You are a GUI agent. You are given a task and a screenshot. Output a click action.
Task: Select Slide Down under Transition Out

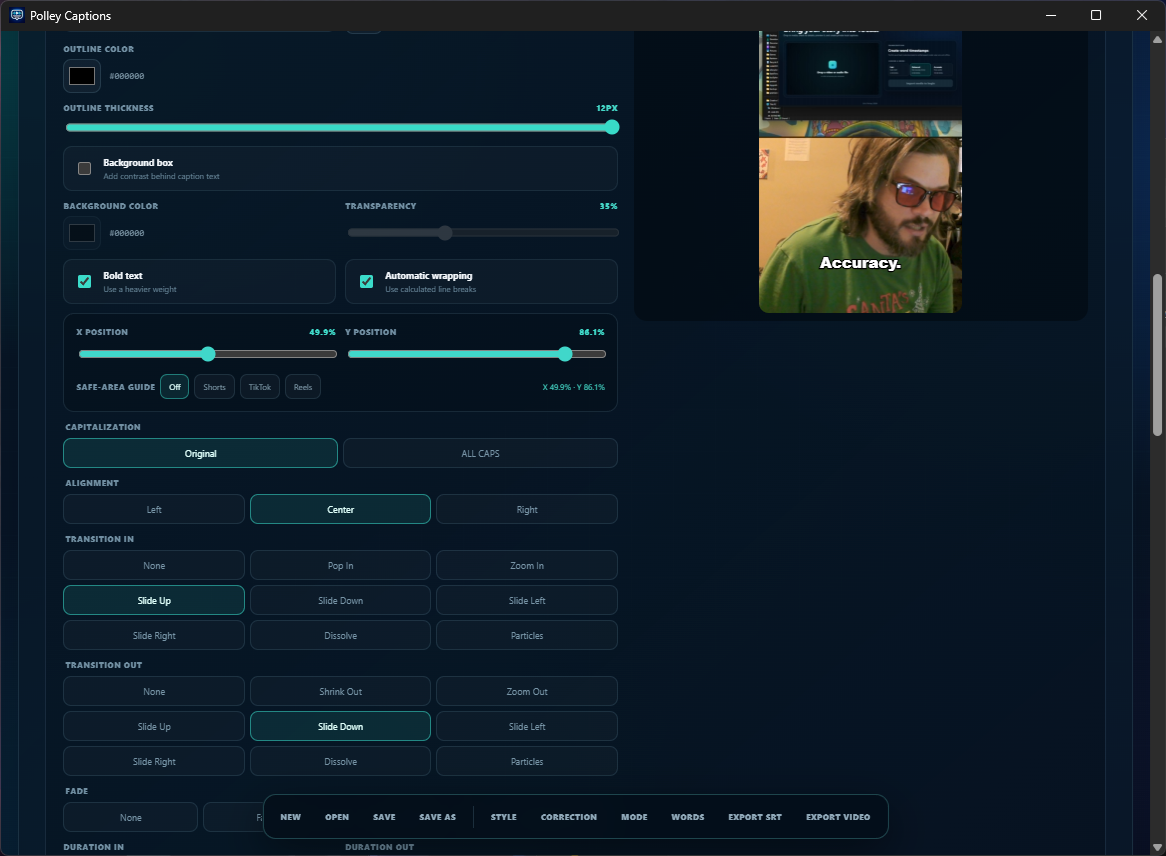[341, 727]
